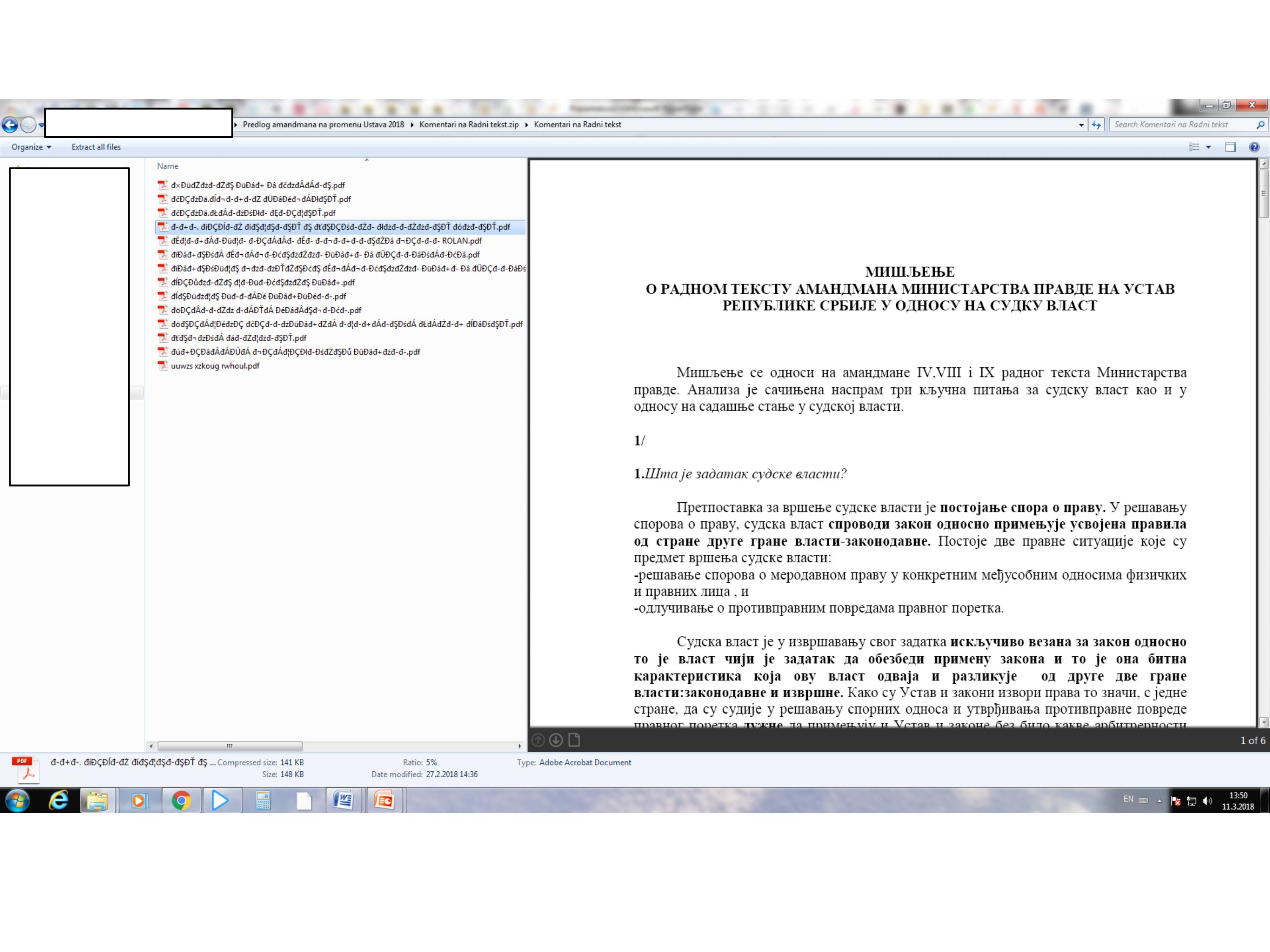This screenshot has height=952, width=1270.
Task: Click the change view icon button
Action: (x=1194, y=147)
